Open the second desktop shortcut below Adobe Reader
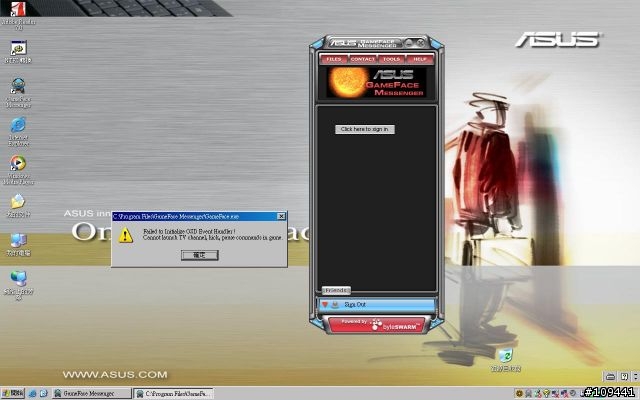The height and width of the screenshot is (400, 640). [18, 52]
